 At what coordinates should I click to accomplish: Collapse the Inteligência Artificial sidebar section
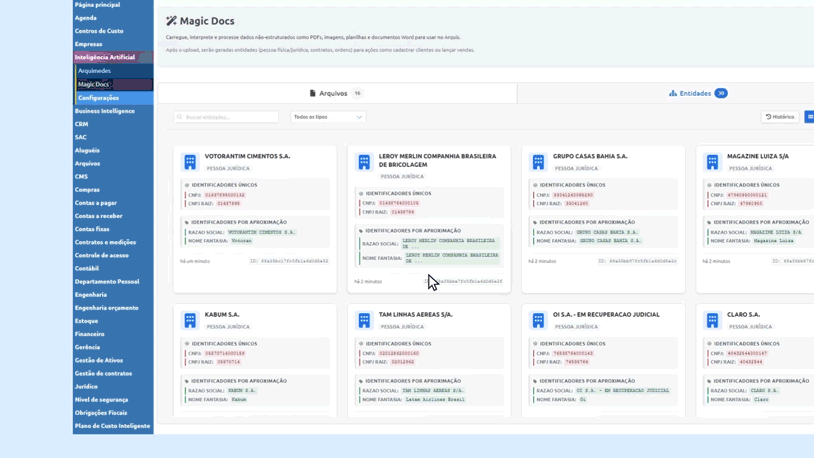pos(105,57)
